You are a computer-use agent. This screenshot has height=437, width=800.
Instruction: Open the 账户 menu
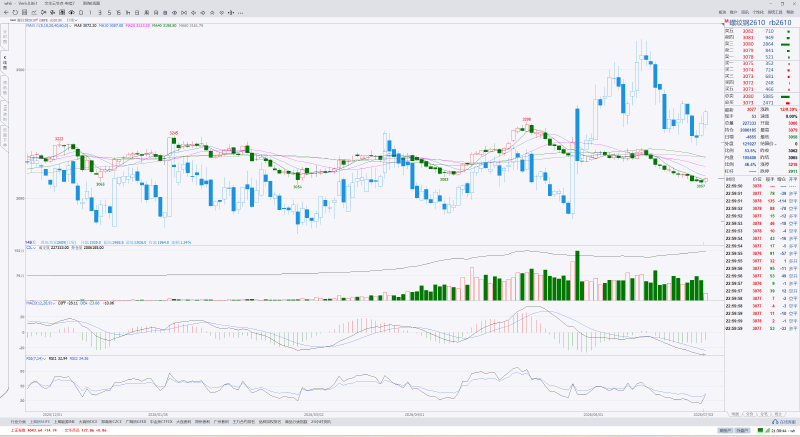(733, 12)
